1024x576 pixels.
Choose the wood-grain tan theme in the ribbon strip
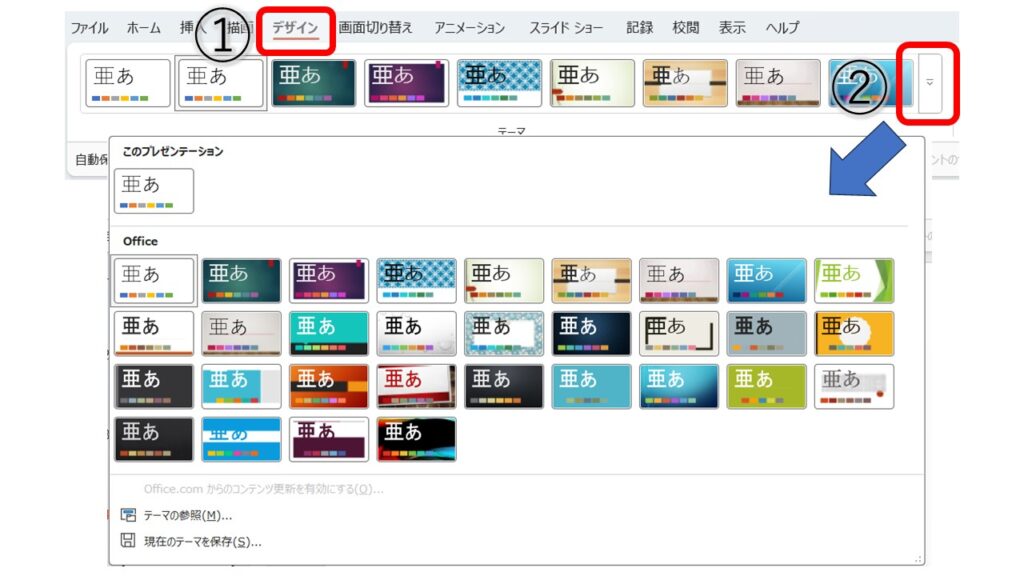coord(684,83)
